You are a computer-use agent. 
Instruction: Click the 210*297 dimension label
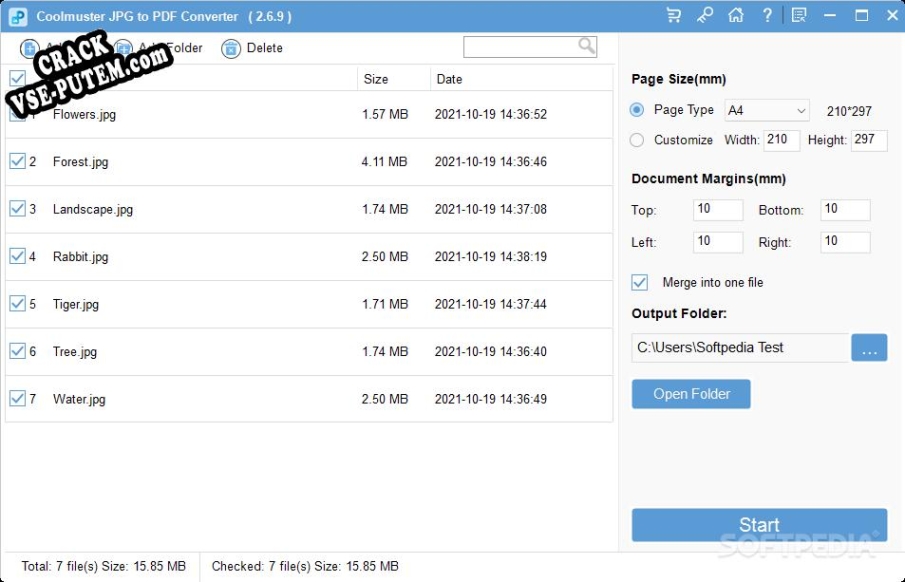pos(849,111)
